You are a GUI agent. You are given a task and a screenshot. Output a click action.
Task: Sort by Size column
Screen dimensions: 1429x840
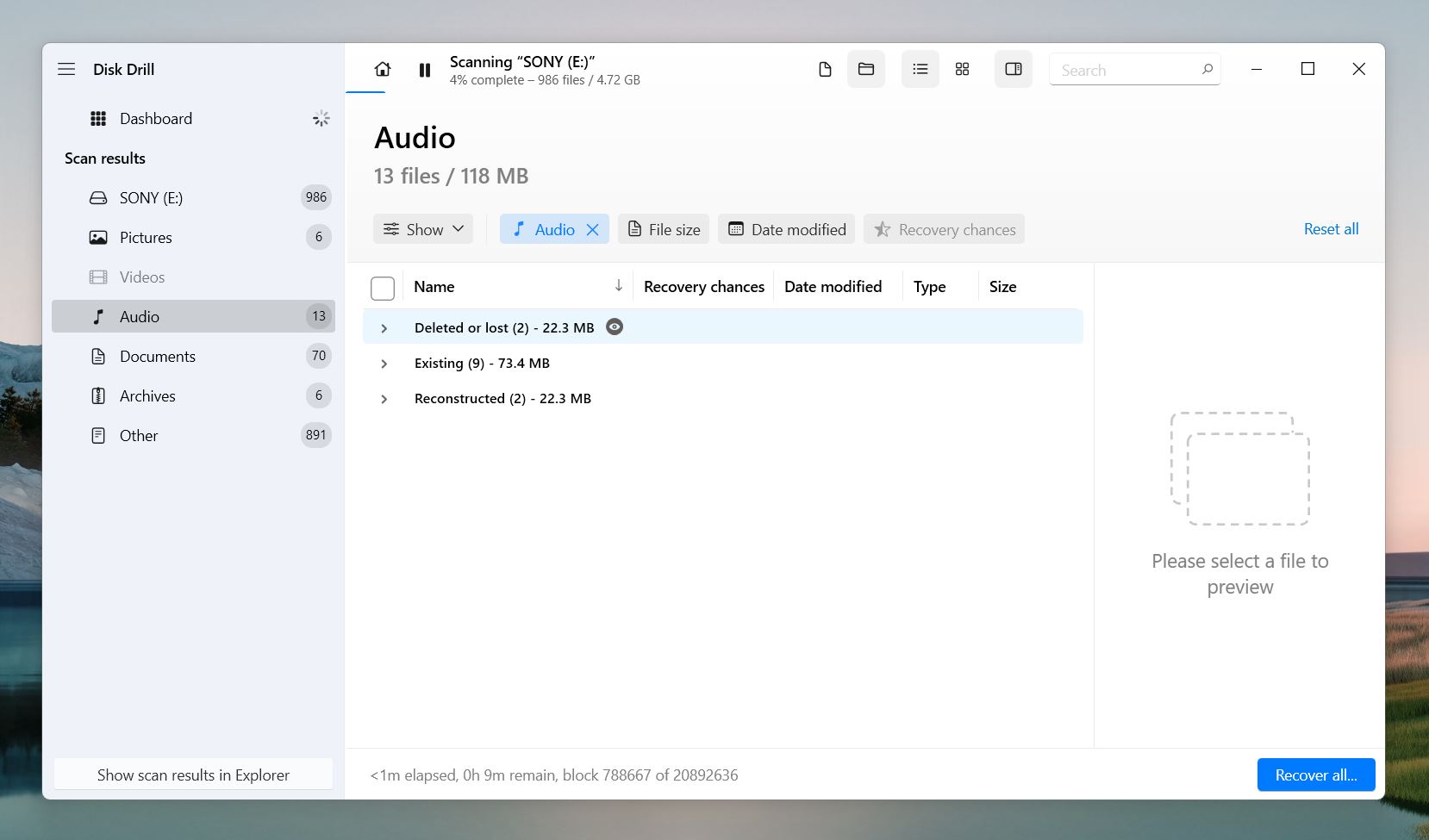pos(1002,287)
